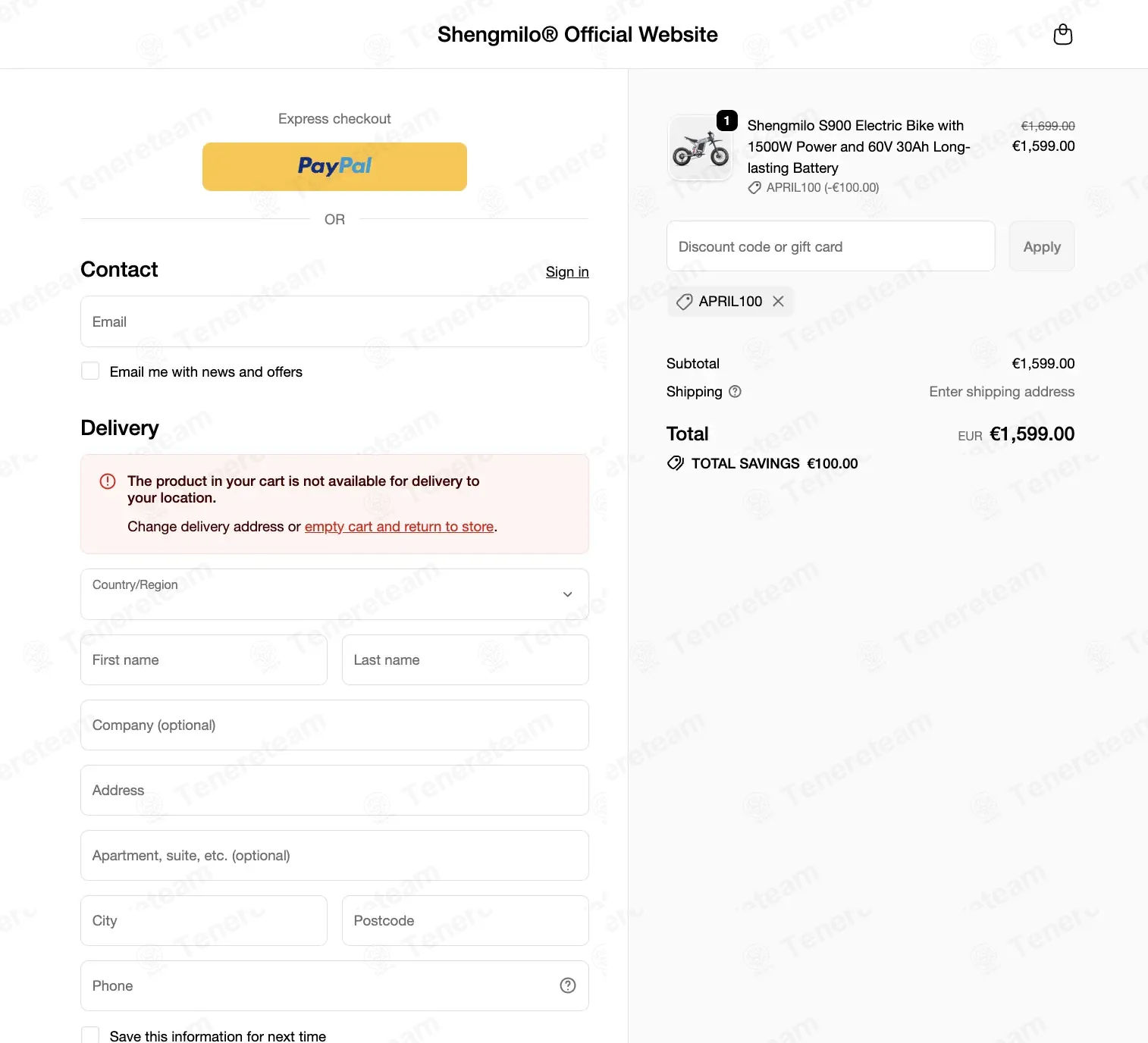Viewport: 1148px width, 1043px height.
Task: Pay with PayPal express checkout
Action: [334, 167]
